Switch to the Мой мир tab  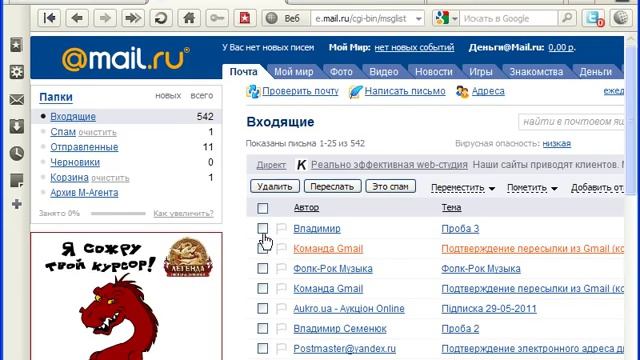293,72
